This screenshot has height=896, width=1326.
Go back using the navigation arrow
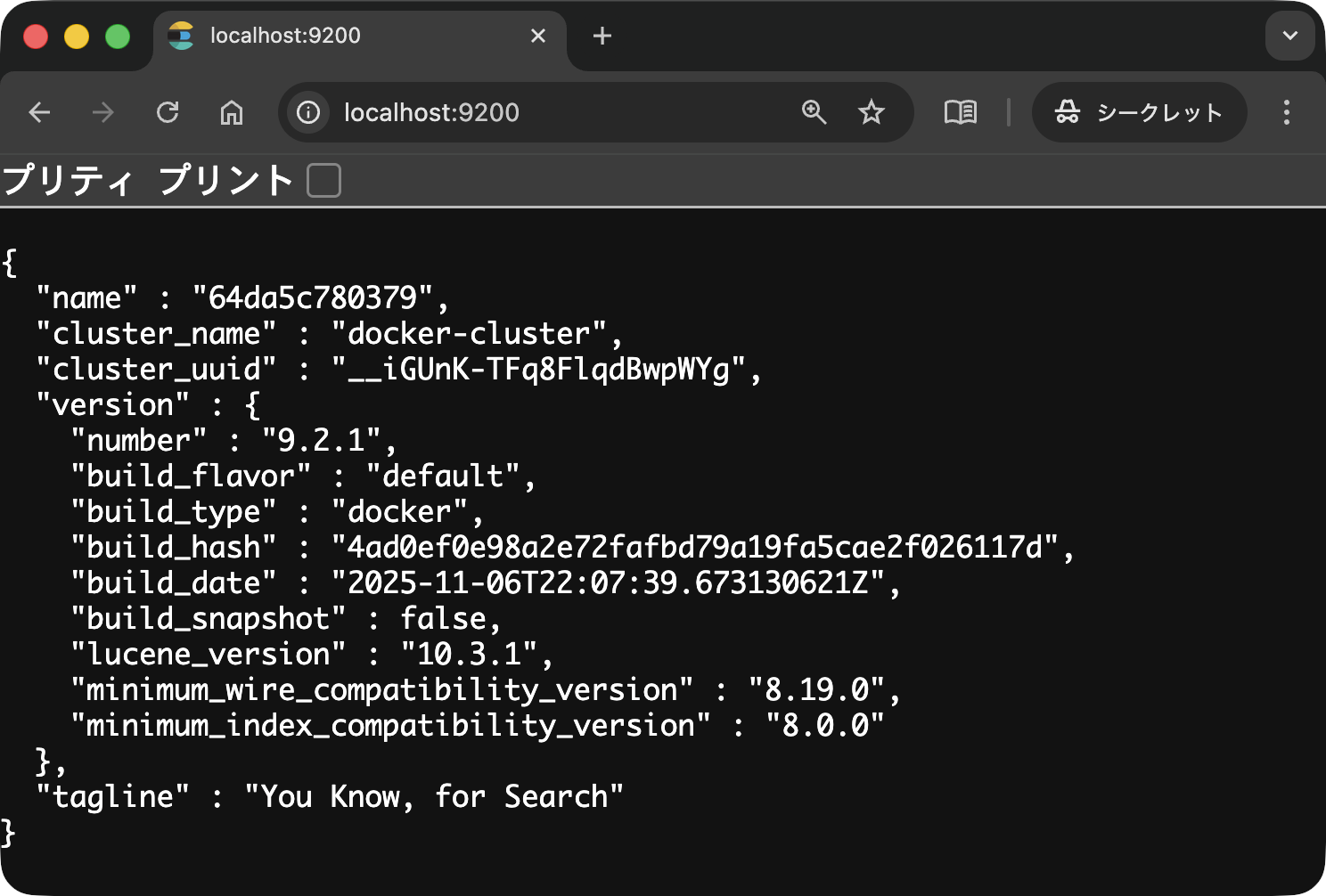(39, 112)
